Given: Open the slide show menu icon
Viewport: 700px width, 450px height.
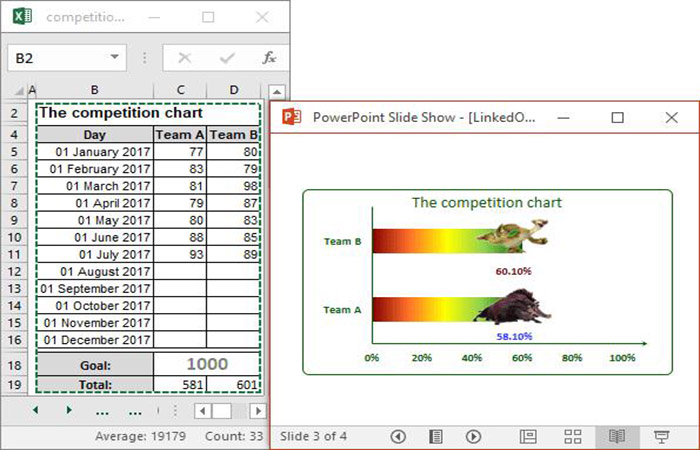Looking at the screenshot, I should click(x=436, y=436).
